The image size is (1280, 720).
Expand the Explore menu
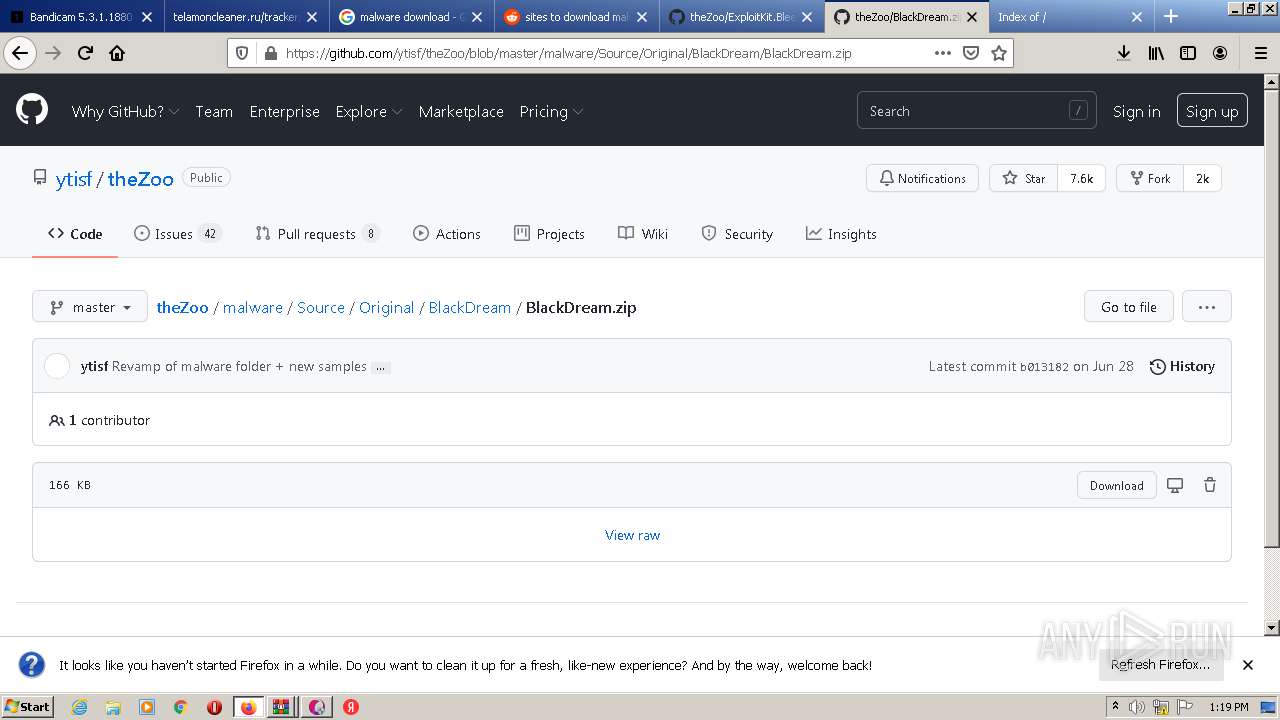[x=369, y=111]
